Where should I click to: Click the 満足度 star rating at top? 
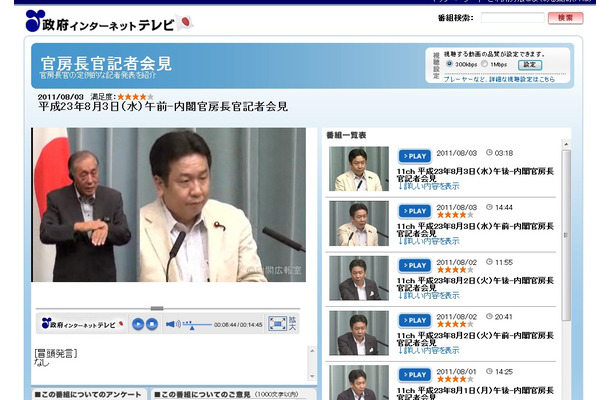[135, 97]
